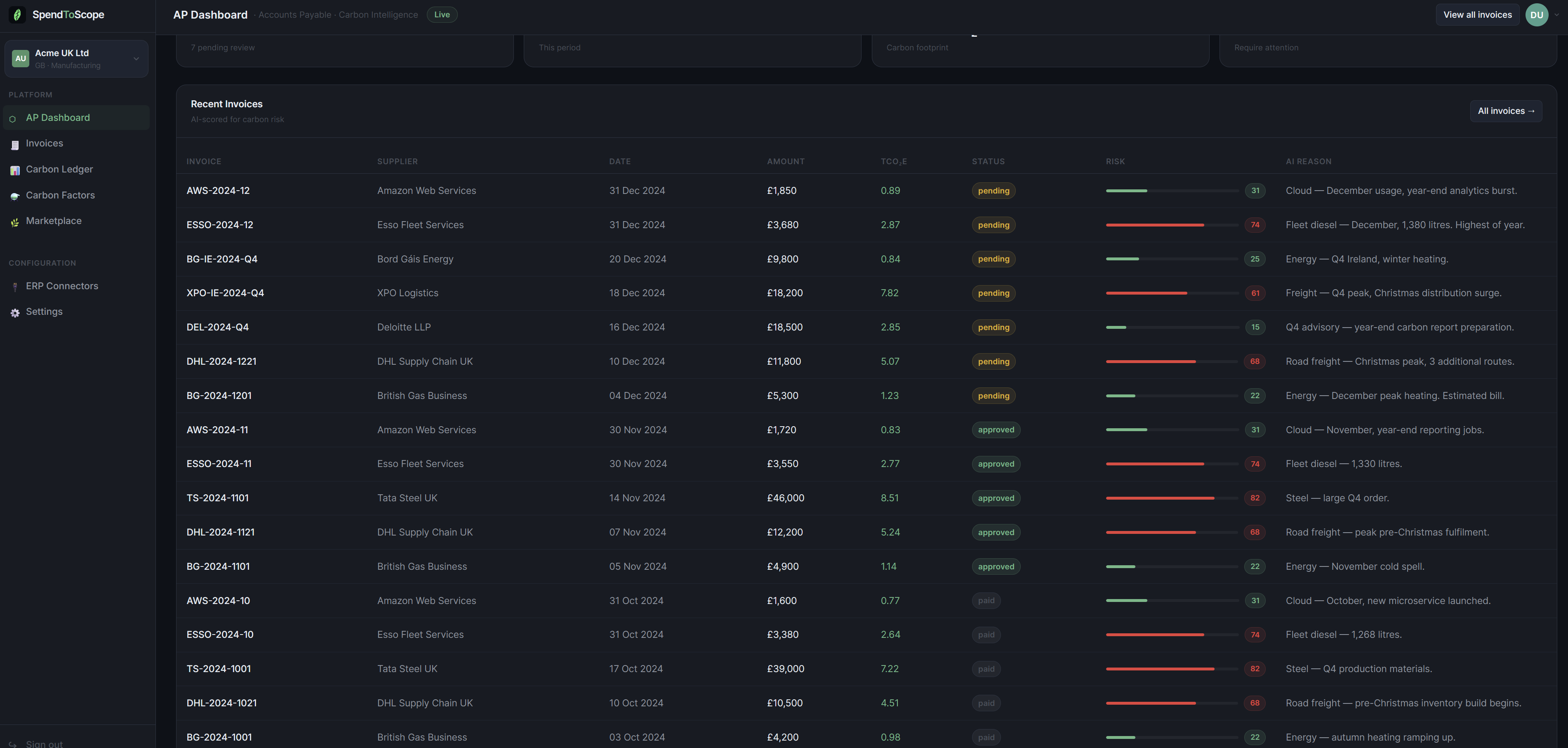The width and height of the screenshot is (1568, 748).
Task: Click the Marketplace seedling icon
Action: [x=14, y=222]
